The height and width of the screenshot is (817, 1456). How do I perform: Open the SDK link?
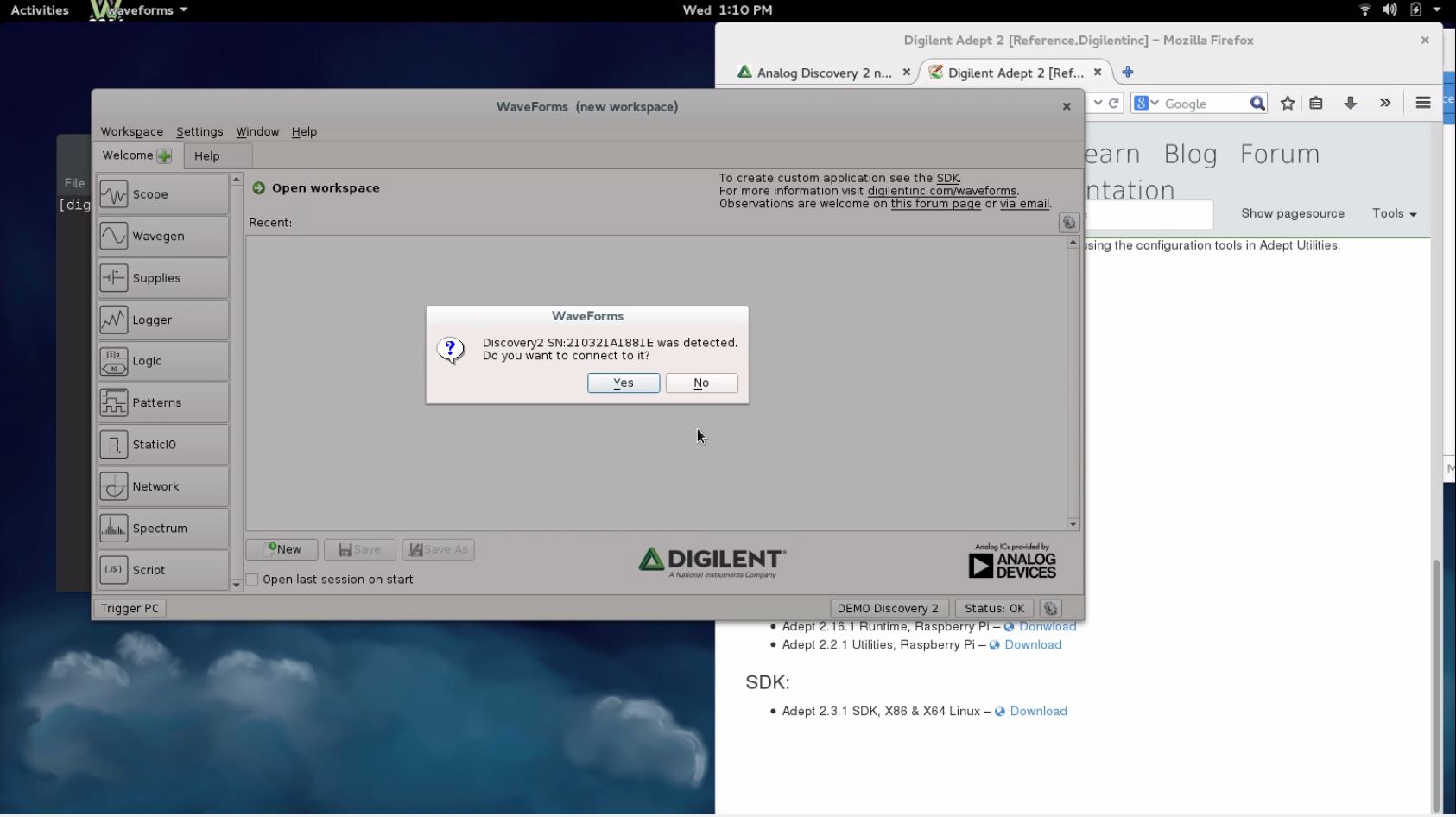click(x=947, y=178)
